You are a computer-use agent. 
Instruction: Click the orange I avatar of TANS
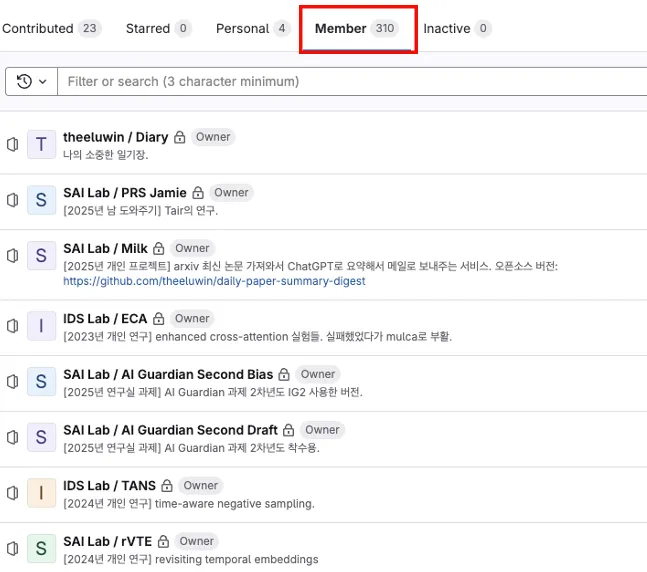(x=41, y=493)
